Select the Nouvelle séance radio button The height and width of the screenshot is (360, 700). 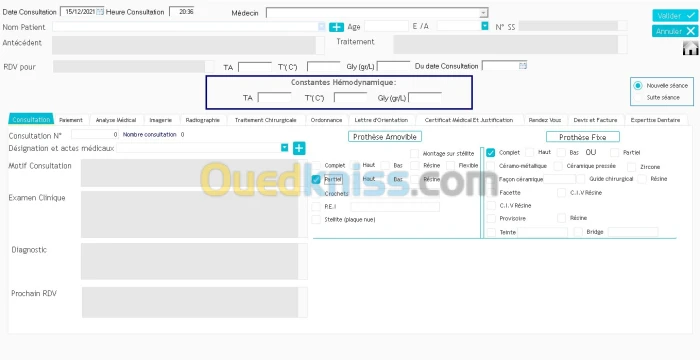click(638, 85)
